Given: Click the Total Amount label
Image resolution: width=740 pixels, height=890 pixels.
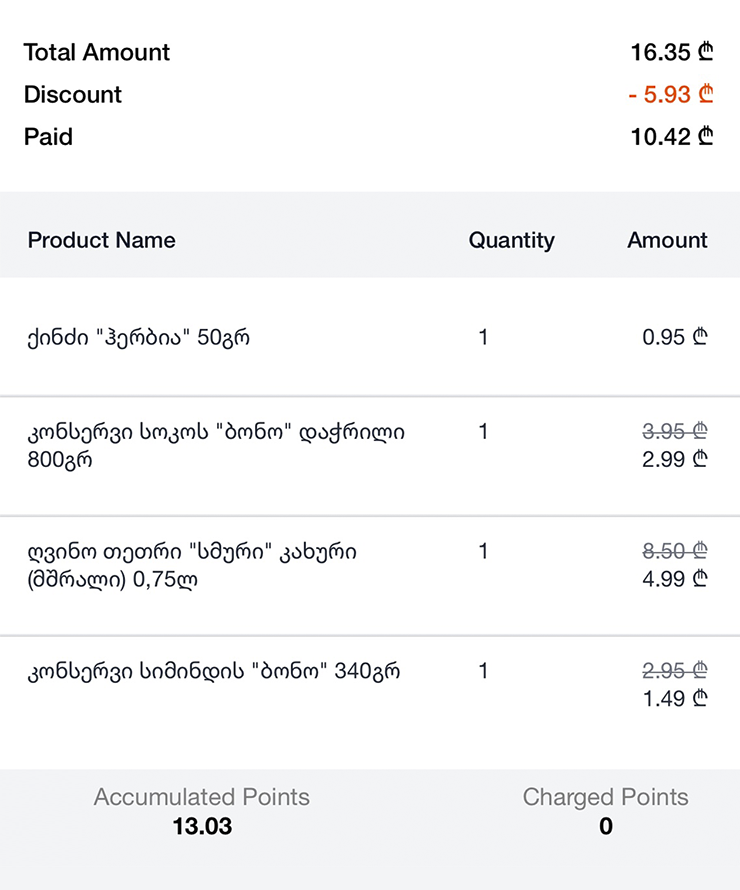Looking at the screenshot, I should (x=97, y=52).
